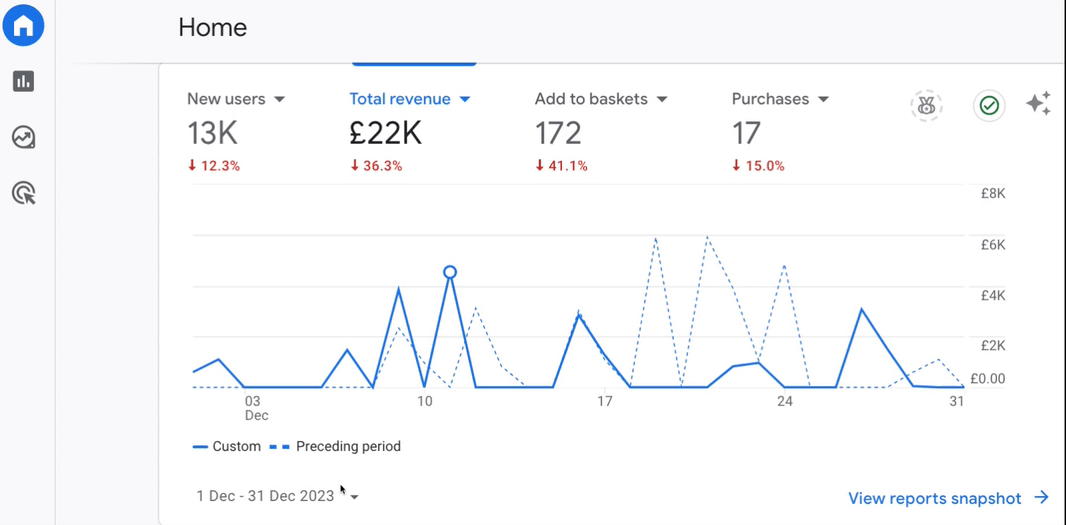Click the £8K y-axis label
Viewport: 1066px width, 525px height.
pyautogui.click(x=993, y=194)
